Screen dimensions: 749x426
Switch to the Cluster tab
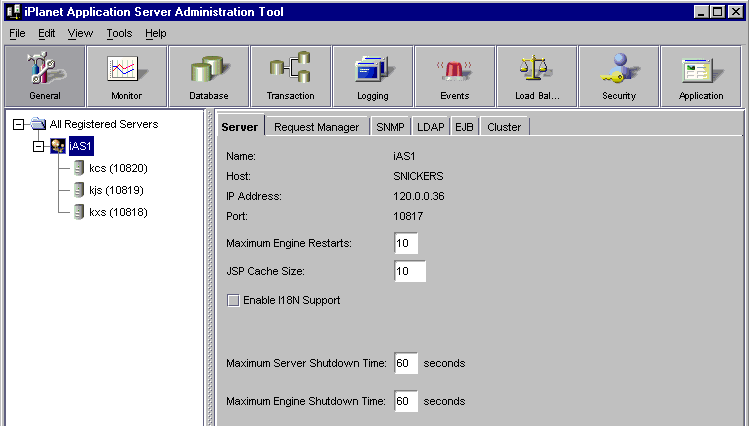504,127
